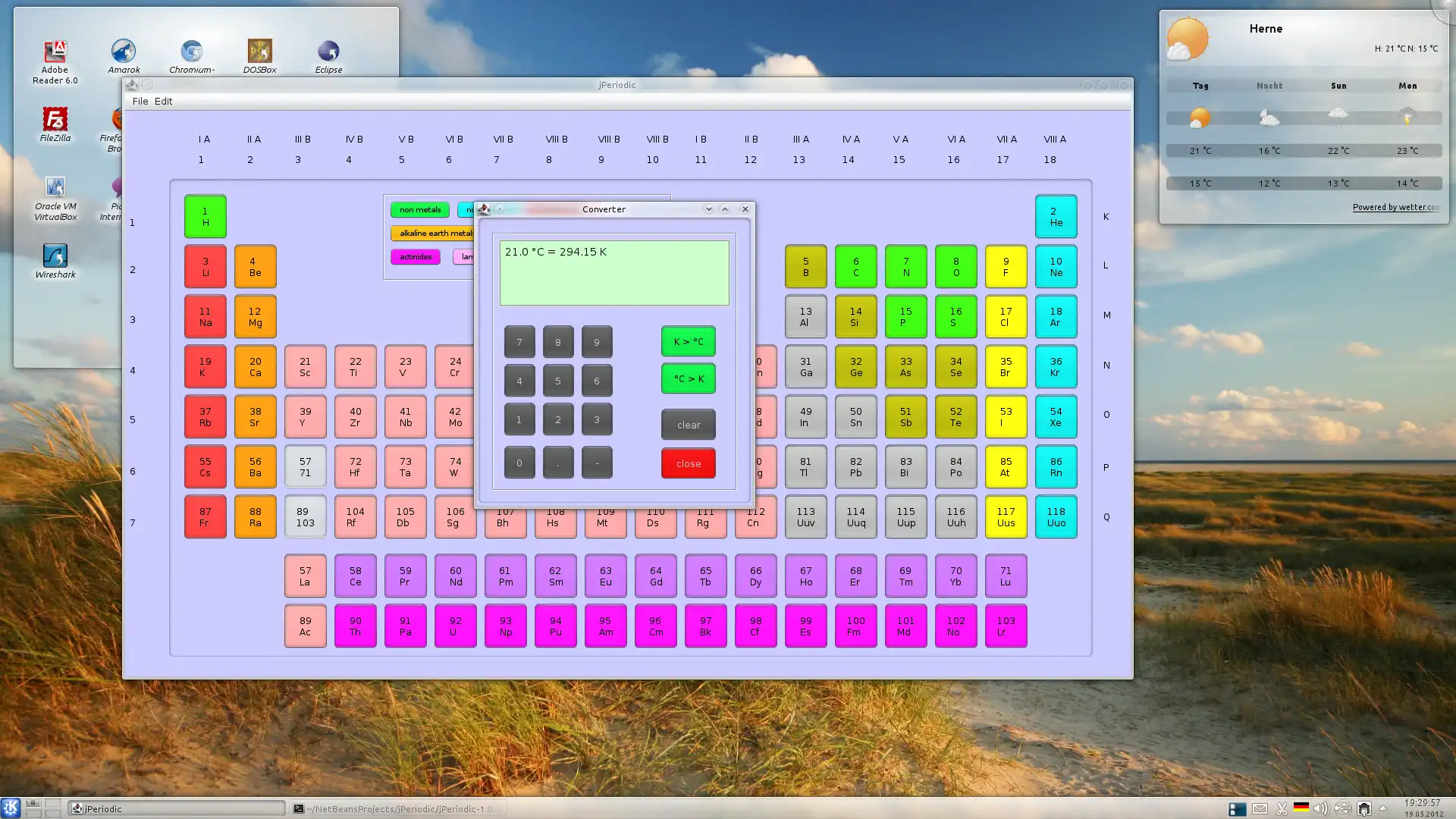Click the K > °C conversion button
Viewport: 1456px width, 819px height.
click(x=688, y=341)
